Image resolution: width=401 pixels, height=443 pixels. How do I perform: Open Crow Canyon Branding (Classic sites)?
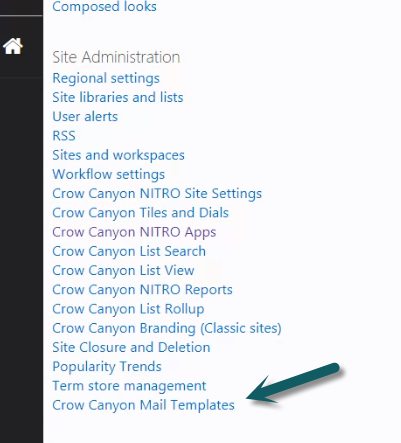pyautogui.click(x=167, y=328)
